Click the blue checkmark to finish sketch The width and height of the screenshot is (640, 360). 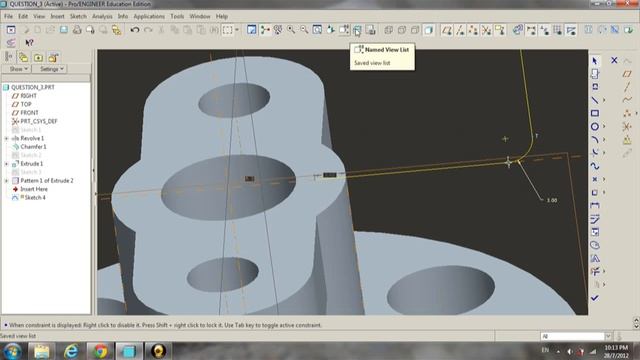pos(595,298)
